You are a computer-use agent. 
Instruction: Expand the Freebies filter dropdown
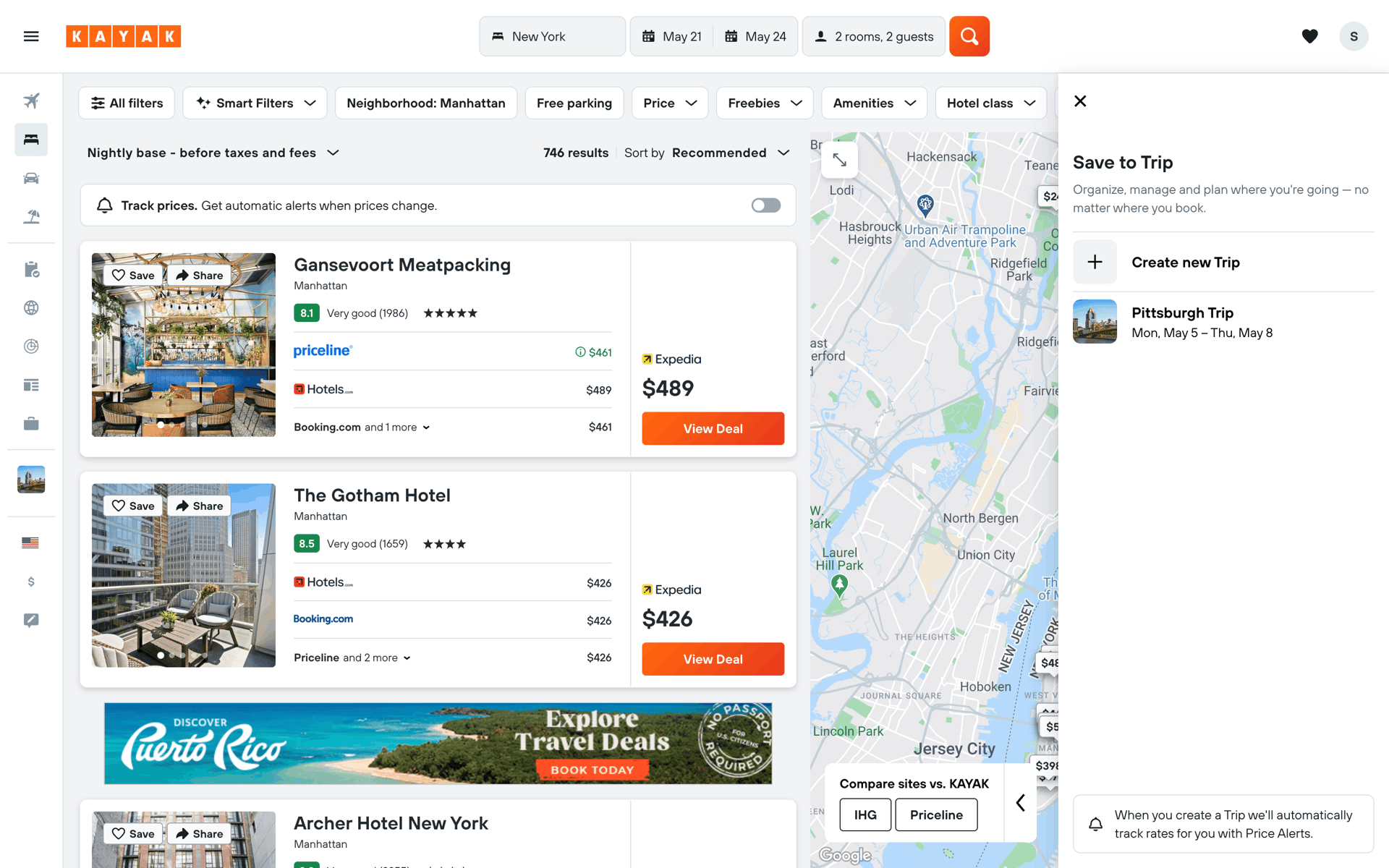coord(765,103)
